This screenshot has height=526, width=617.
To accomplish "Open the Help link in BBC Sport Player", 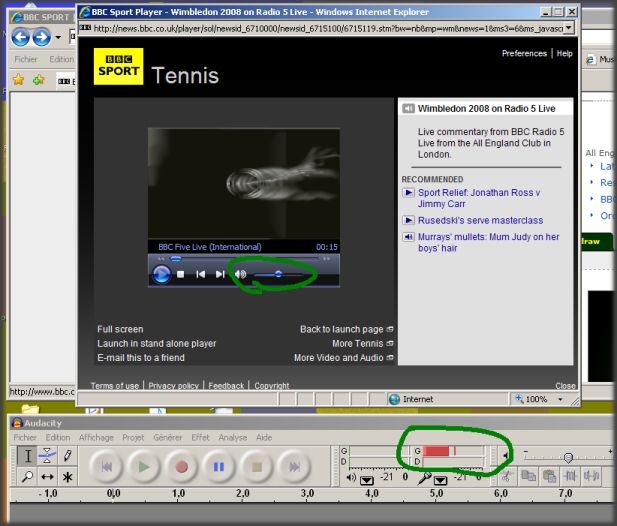I will click(x=564, y=54).
